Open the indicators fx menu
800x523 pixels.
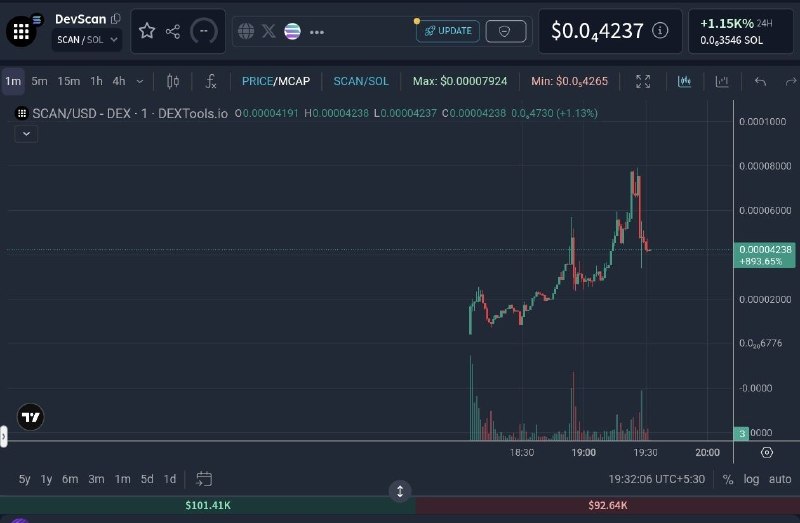tap(211, 81)
